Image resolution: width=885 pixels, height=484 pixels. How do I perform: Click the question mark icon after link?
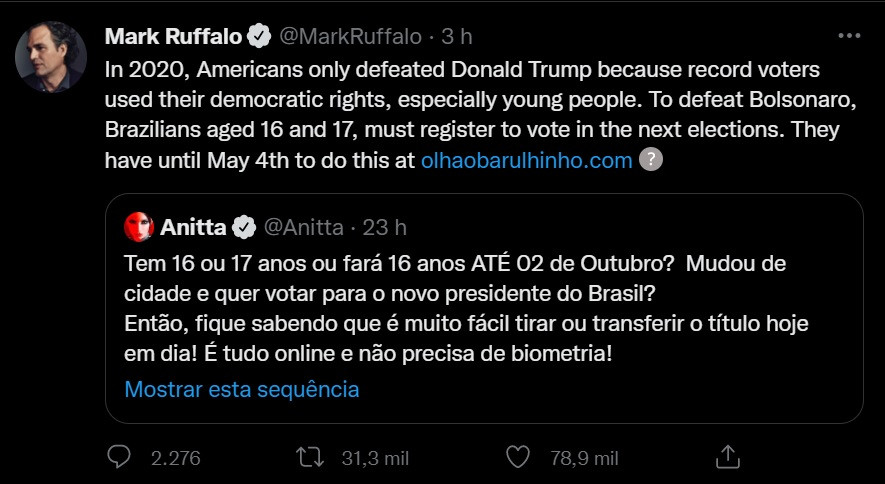coord(650,159)
